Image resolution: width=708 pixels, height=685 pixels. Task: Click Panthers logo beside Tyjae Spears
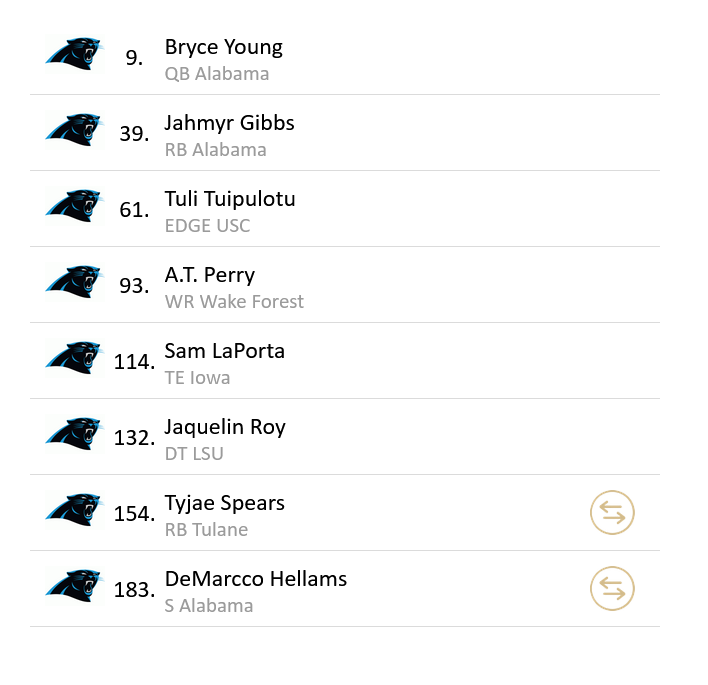[x=74, y=510]
